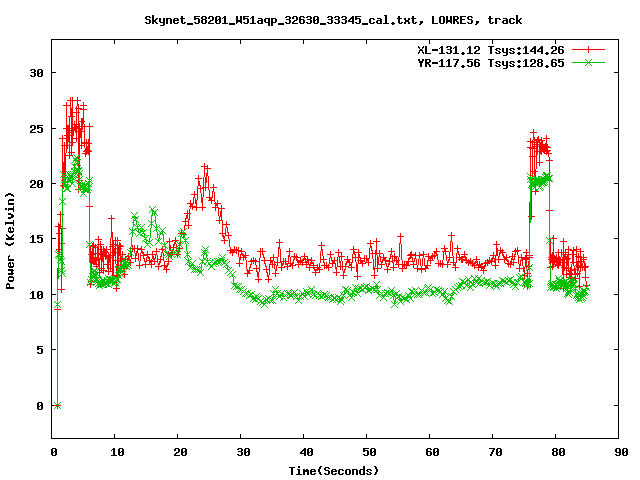Click the y-axis tick label 5
This screenshot has width=640, height=480.
40,350
